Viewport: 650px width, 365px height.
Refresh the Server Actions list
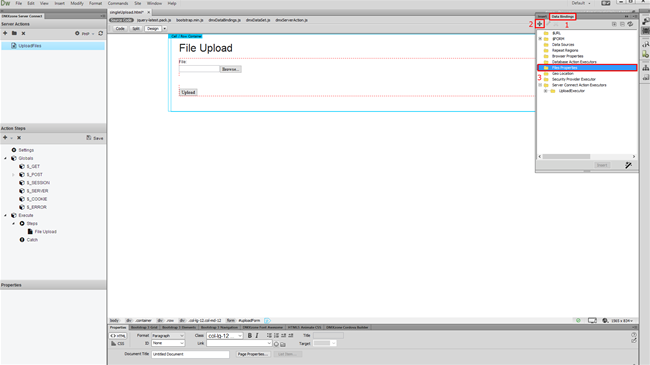[101, 33]
